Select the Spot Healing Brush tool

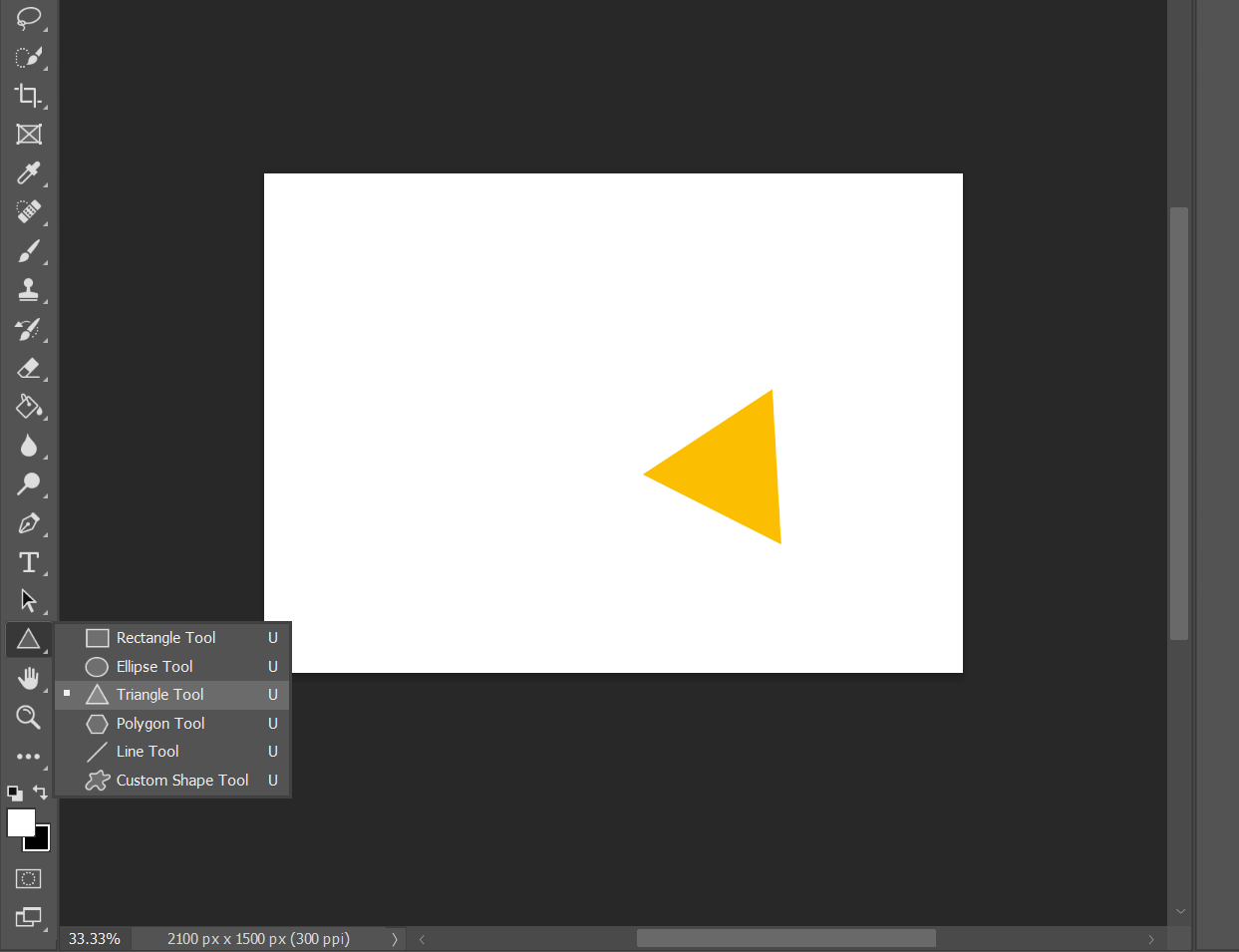click(29, 212)
